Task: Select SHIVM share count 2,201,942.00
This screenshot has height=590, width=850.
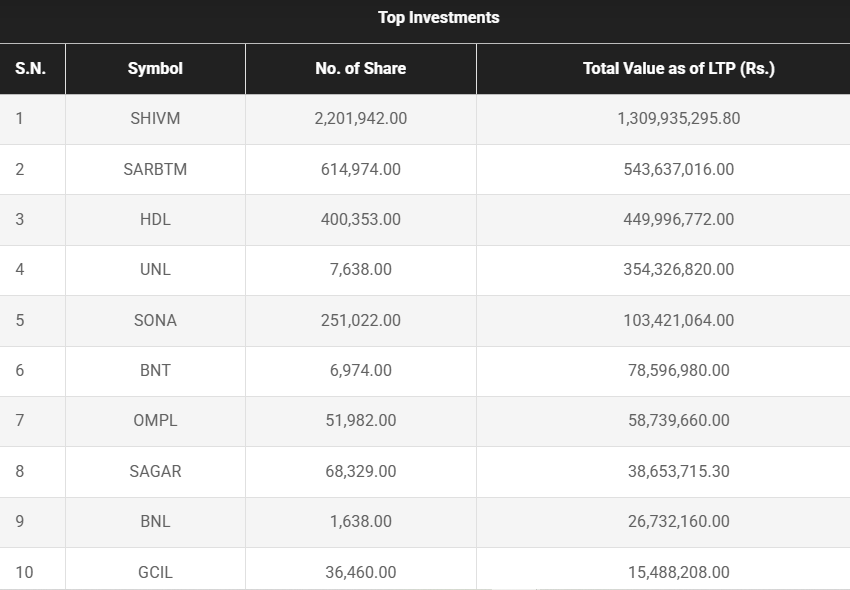Action: 360,119
